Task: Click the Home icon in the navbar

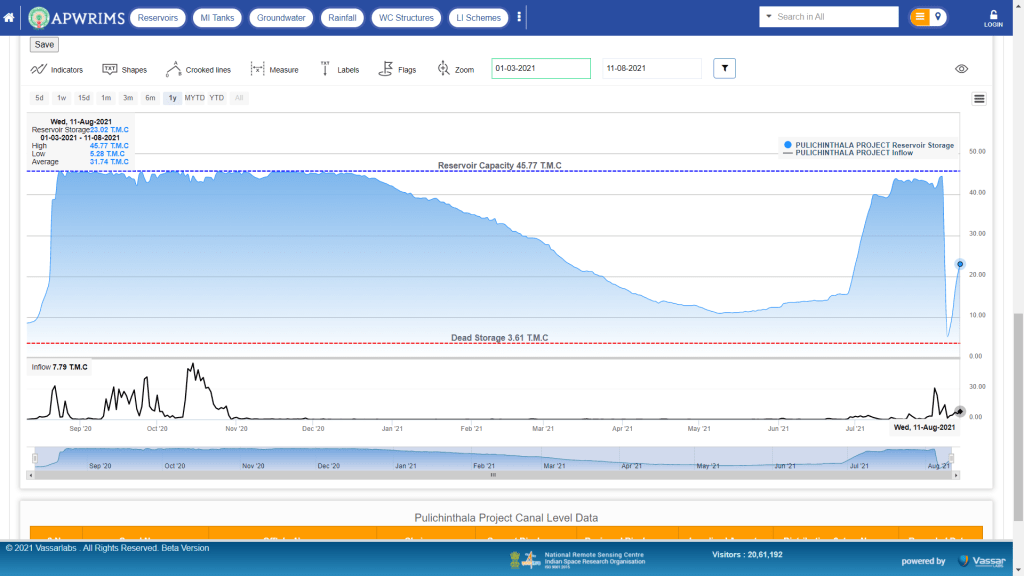Action: (9, 18)
